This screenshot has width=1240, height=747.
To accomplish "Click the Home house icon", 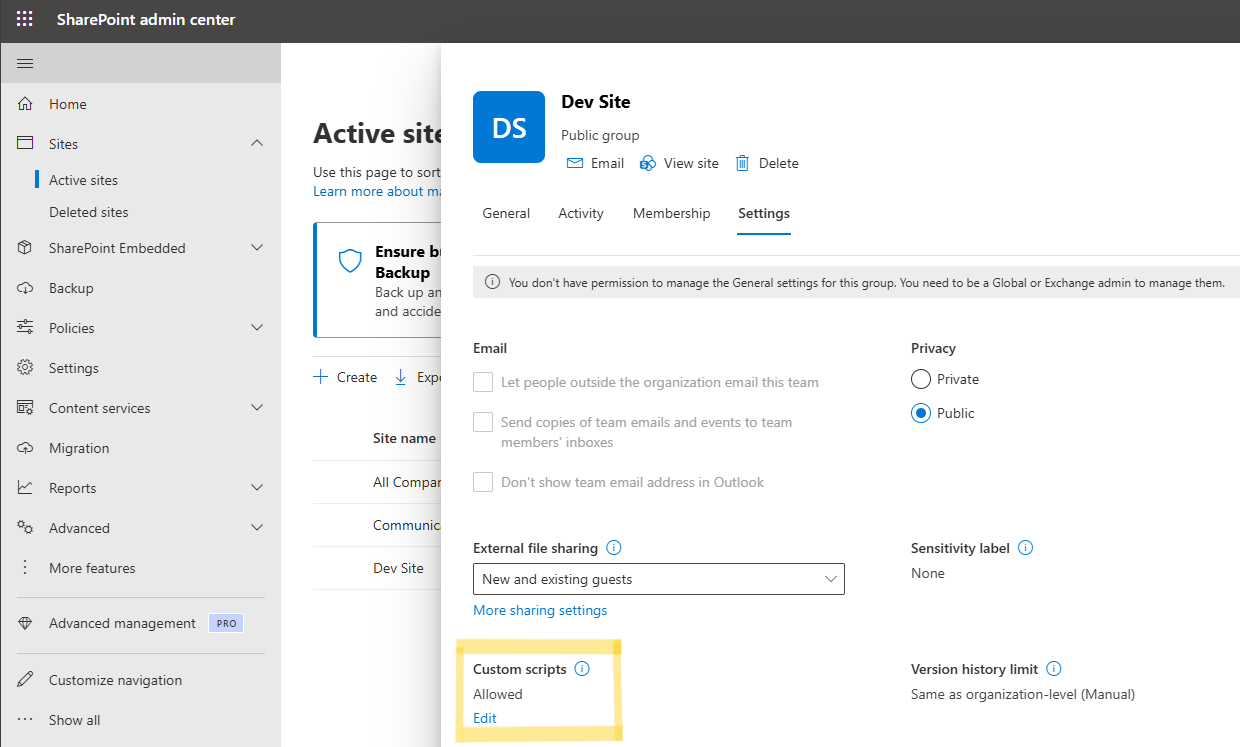I will (x=26, y=104).
